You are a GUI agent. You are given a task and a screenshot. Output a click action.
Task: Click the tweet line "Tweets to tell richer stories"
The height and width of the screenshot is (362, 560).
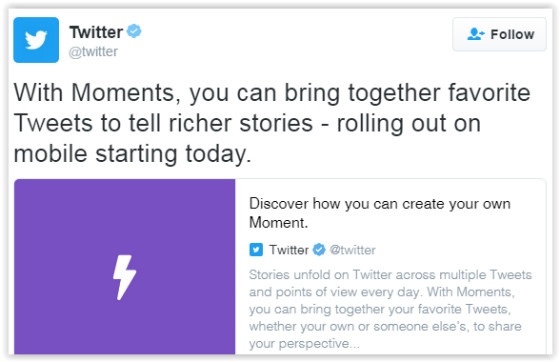point(247,124)
